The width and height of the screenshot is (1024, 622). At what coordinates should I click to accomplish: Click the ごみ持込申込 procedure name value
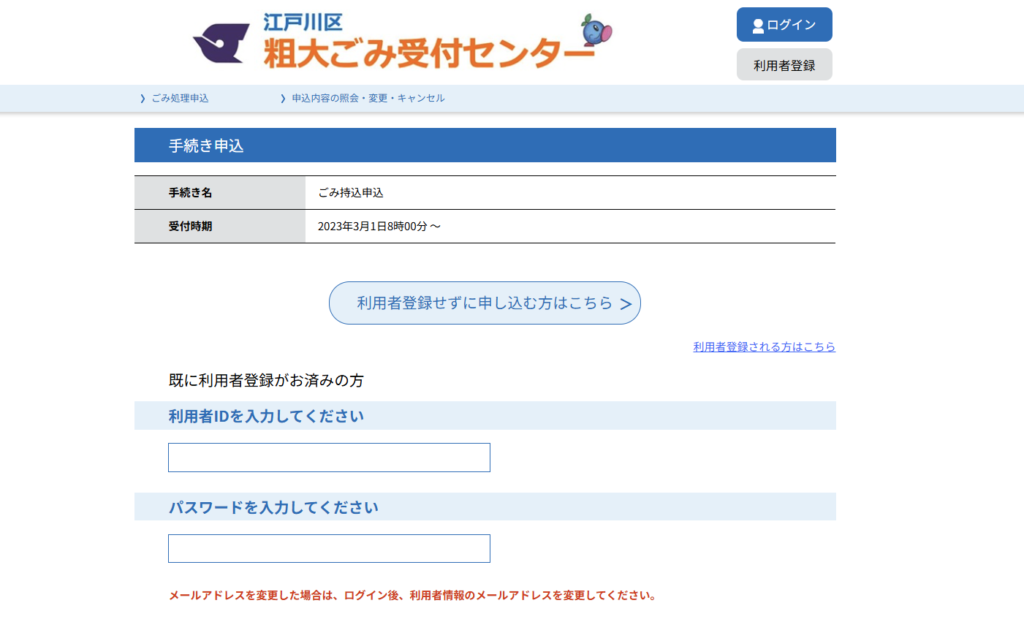pyautogui.click(x=351, y=192)
